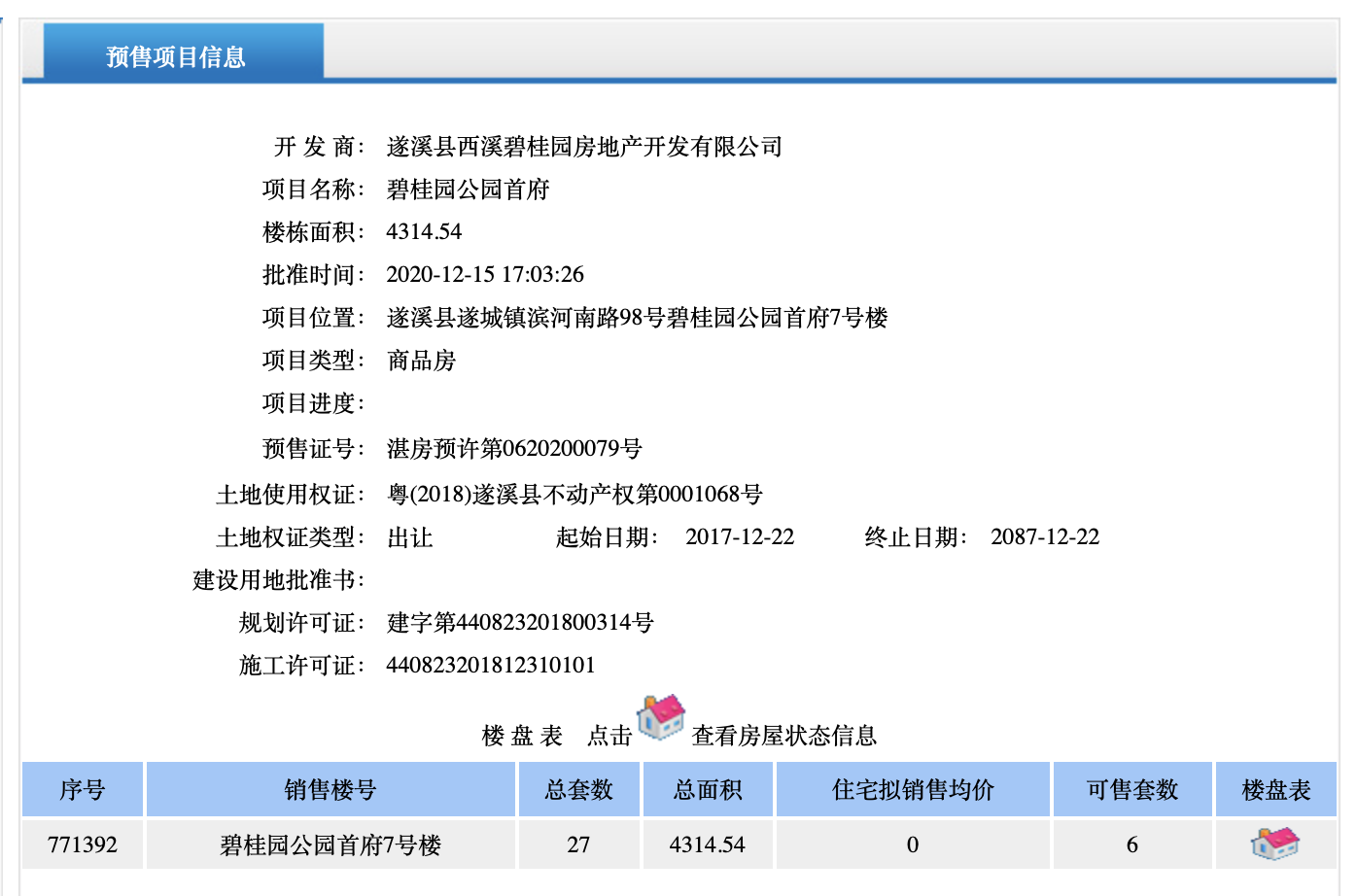Click the 查看房屋状态信息 text
Viewport: 1357px width, 896px height.
click(x=784, y=736)
